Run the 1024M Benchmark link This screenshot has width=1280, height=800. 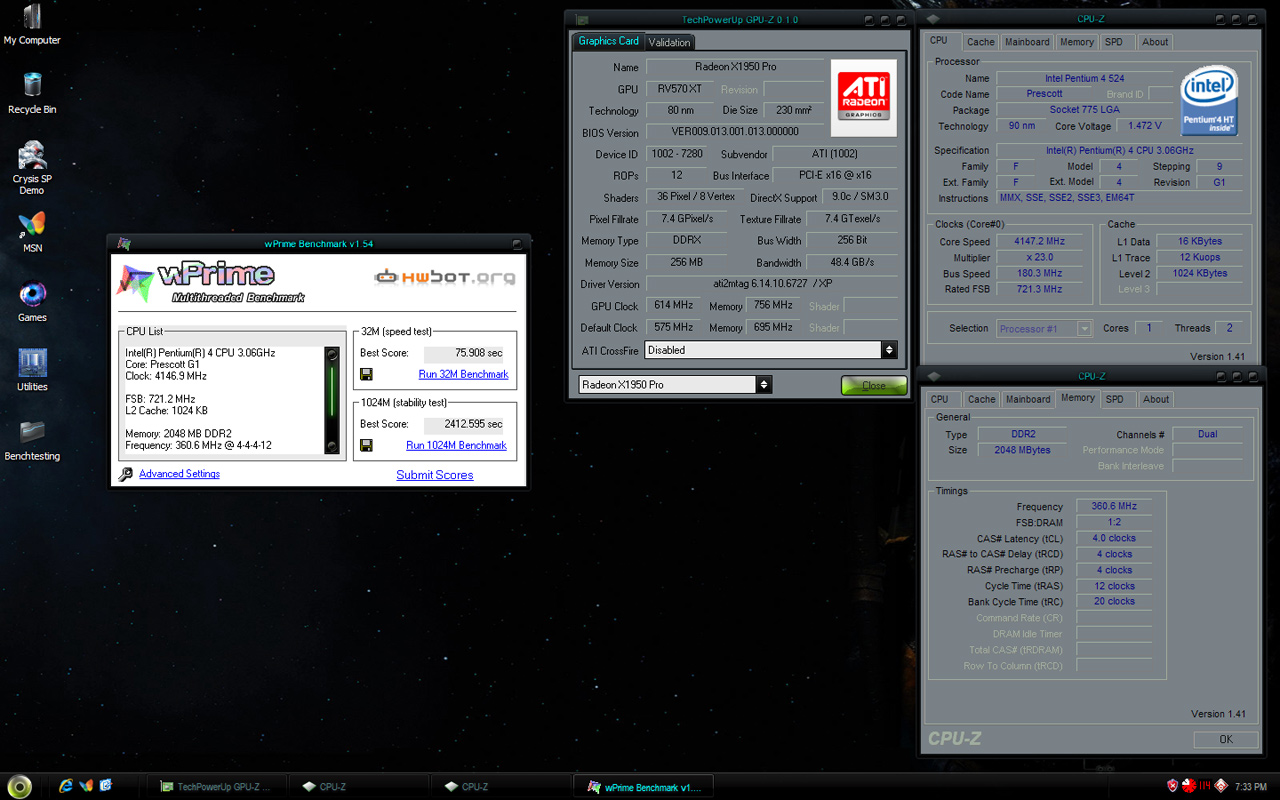pos(456,445)
